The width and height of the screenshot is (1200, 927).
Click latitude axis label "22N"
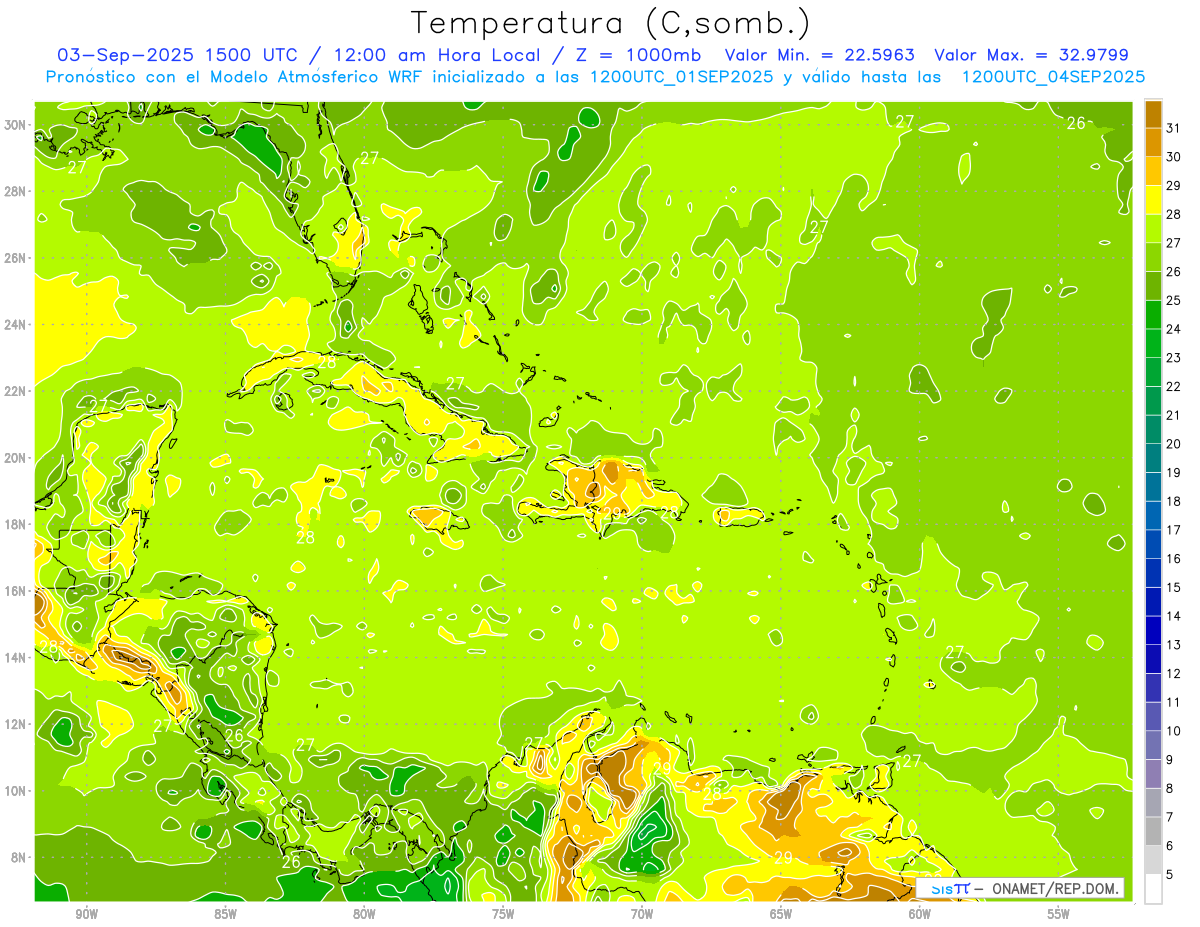tap(15, 391)
